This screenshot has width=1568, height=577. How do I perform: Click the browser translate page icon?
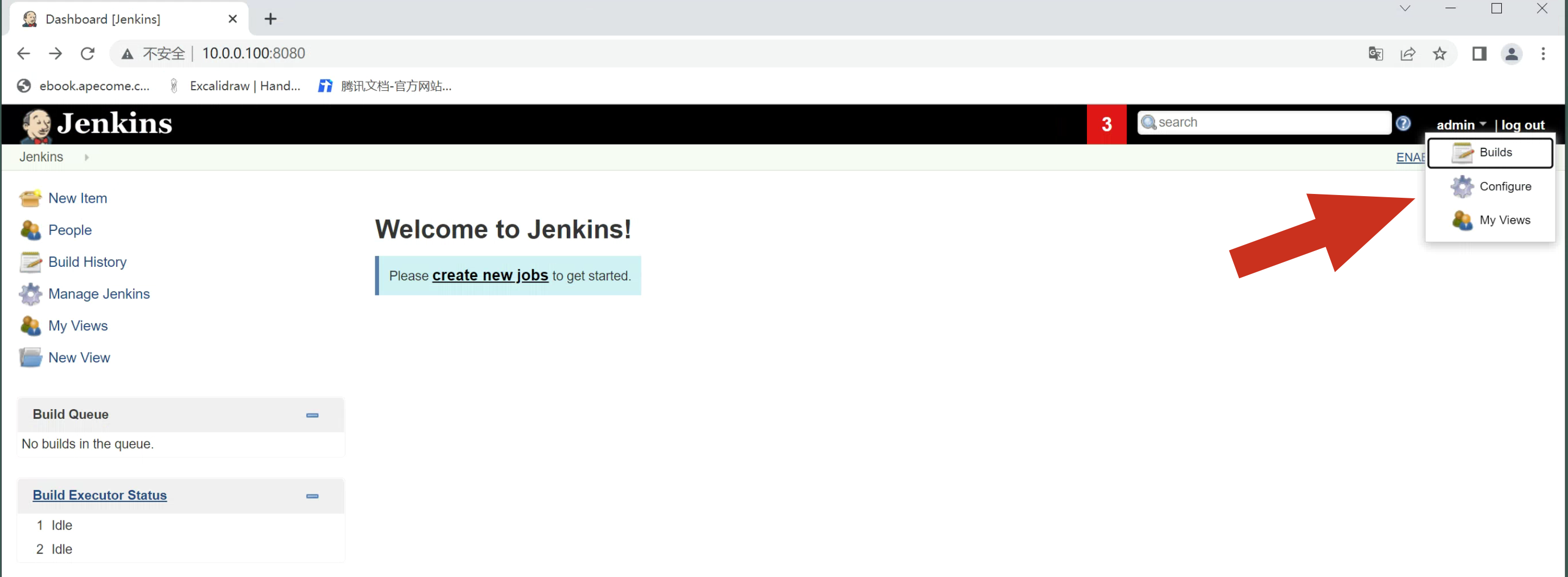pos(1376,54)
